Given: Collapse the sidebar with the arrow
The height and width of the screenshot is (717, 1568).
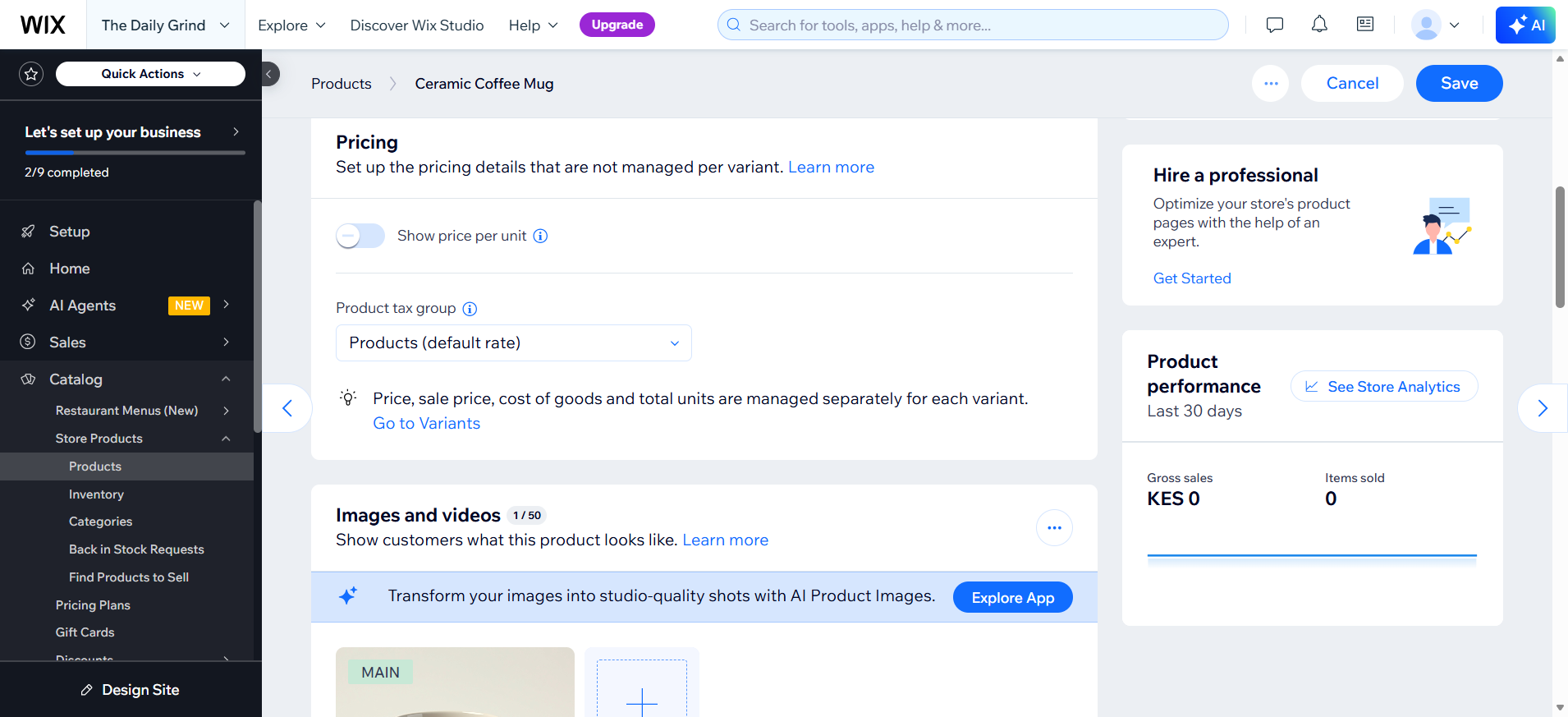Looking at the screenshot, I should tap(269, 74).
